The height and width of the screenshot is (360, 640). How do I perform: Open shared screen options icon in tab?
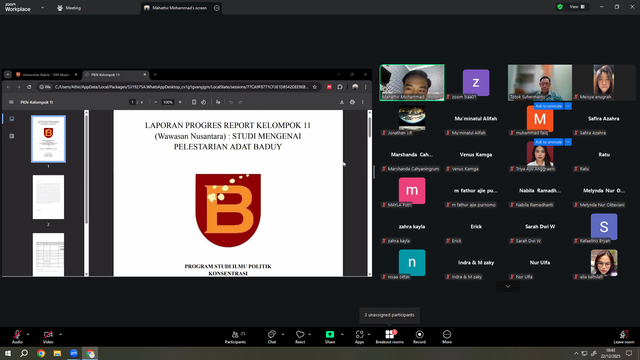pos(217,8)
